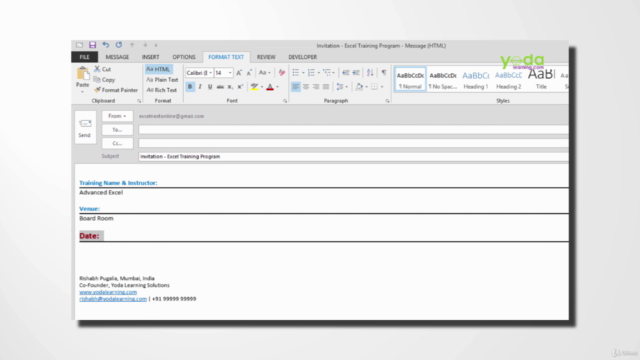This screenshot has width=640, height=360.
Task: Shrink the font size
Action: point(249,73)
